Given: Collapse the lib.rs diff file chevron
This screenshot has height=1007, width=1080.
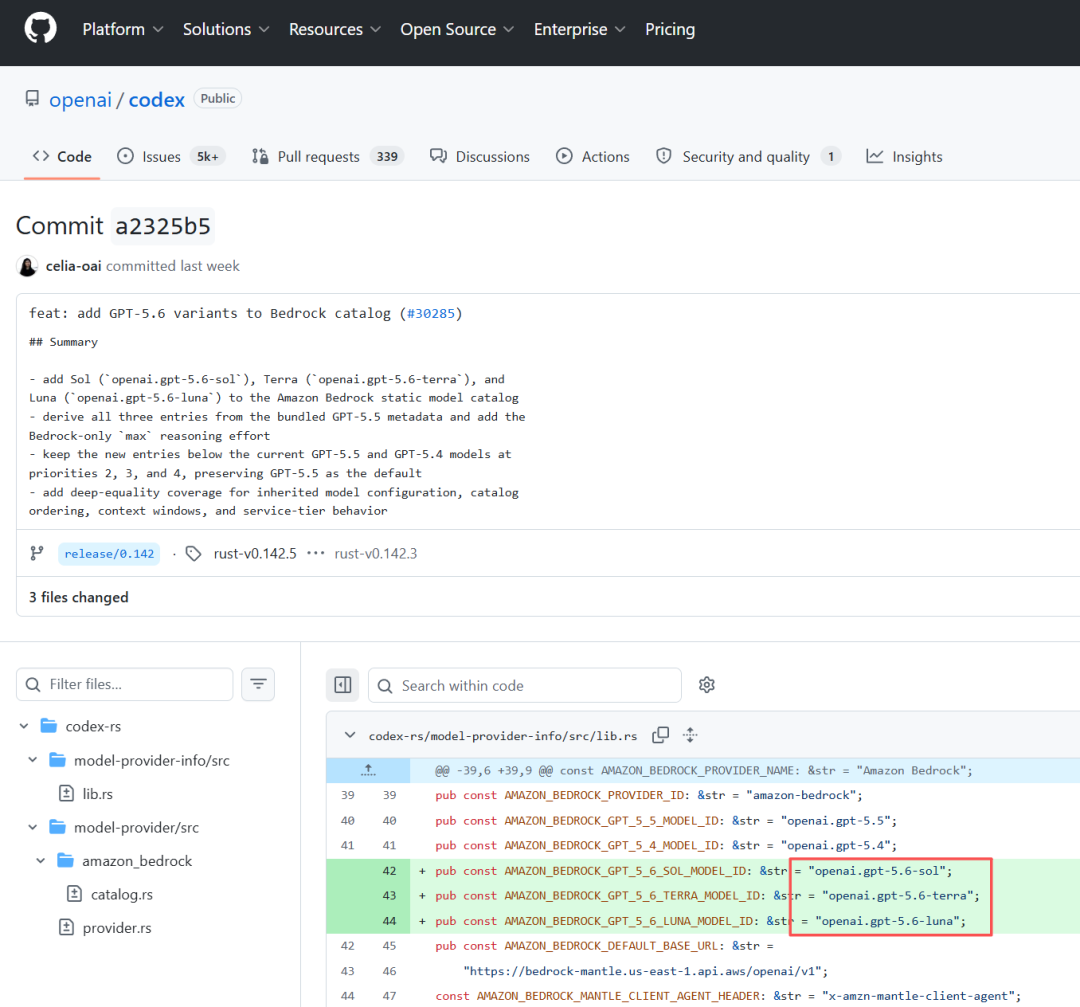Looking at the screenshot, I should coord(350,735).
